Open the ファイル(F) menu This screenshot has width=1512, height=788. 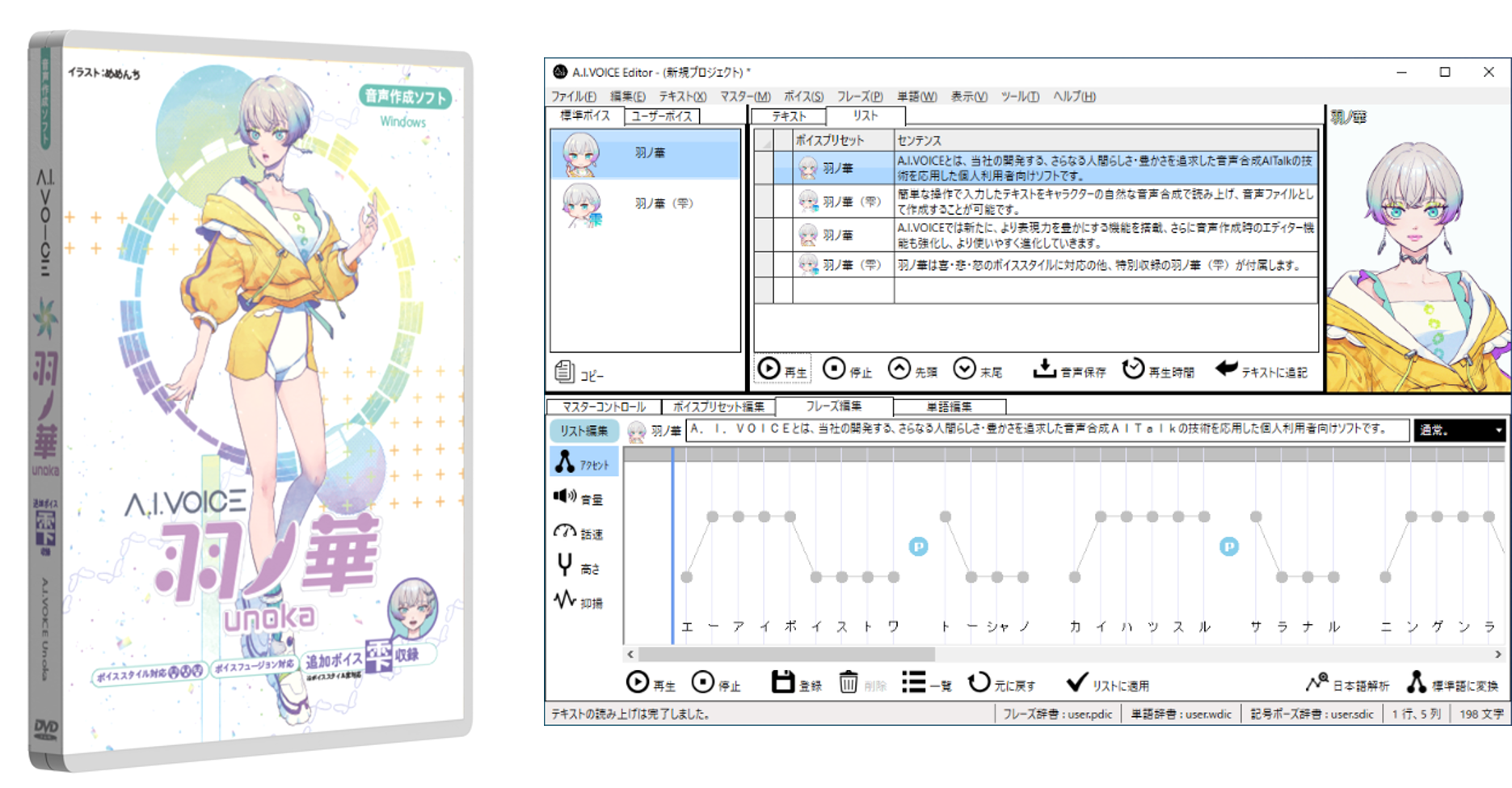(574, 96)
